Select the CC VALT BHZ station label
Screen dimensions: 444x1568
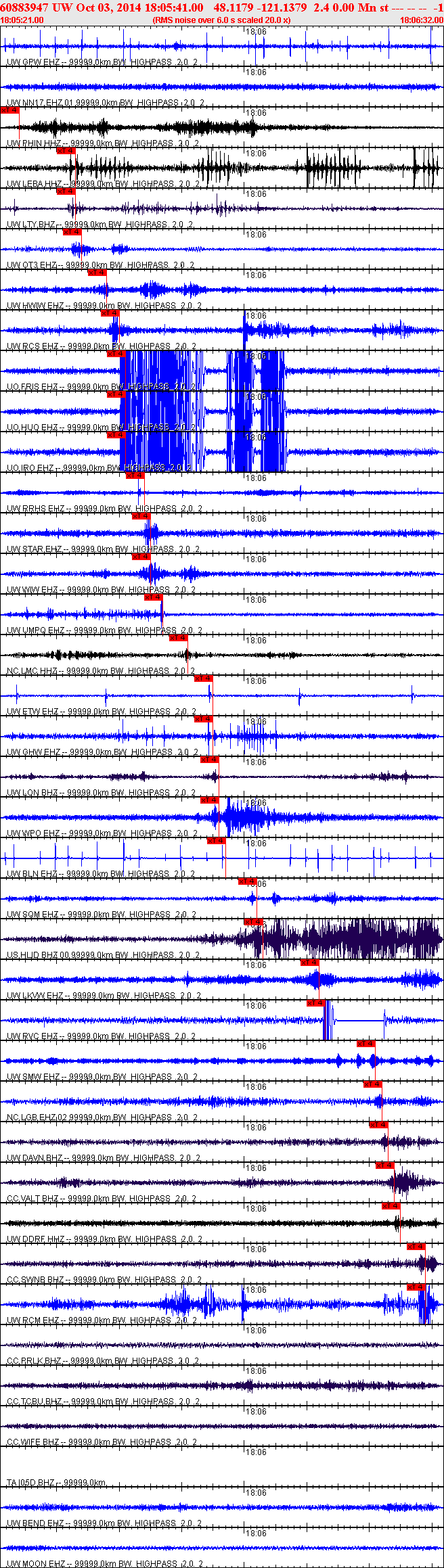pyautogui.click(x=102, y=1199)
